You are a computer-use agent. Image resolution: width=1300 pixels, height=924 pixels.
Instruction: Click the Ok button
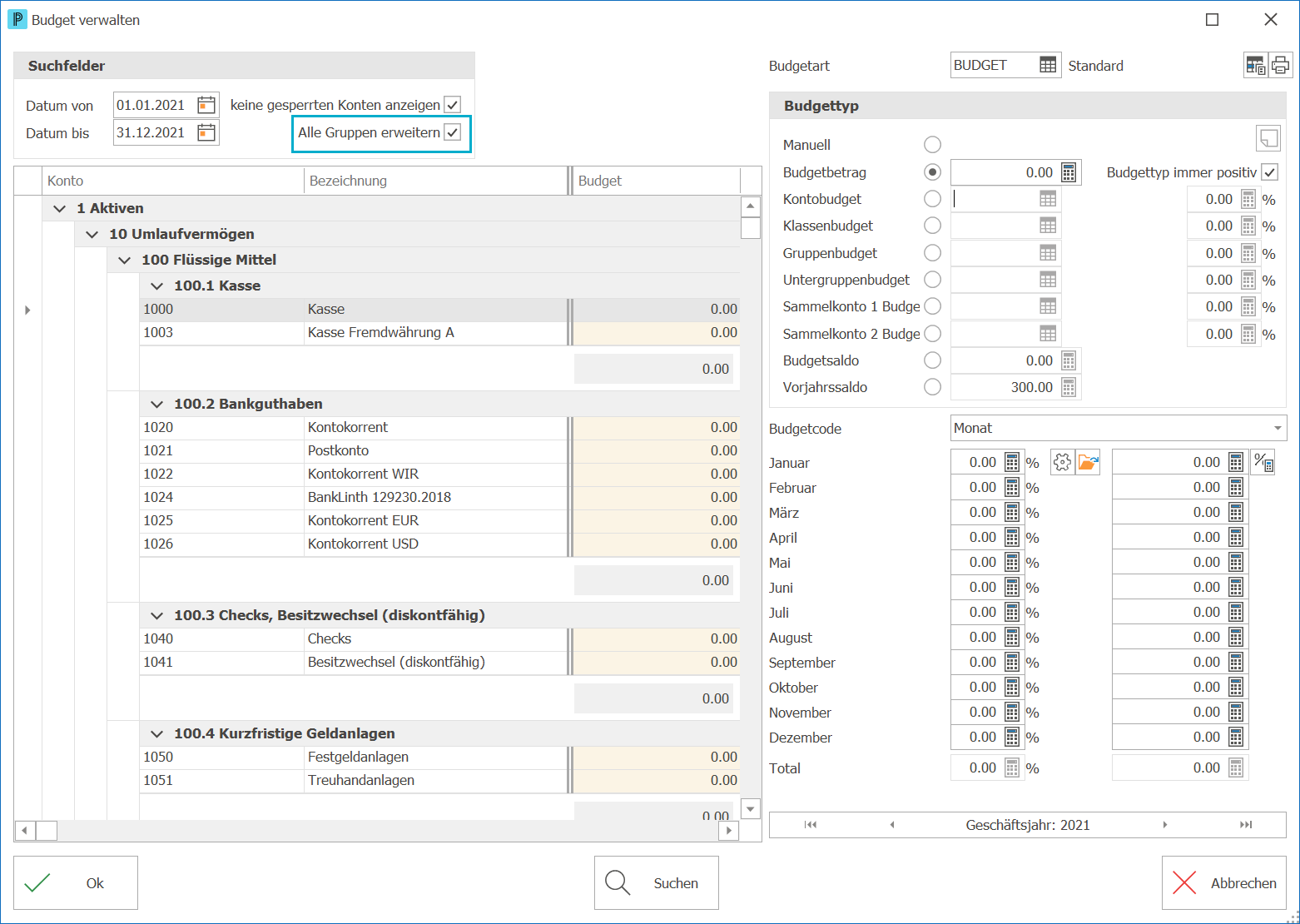coord(76,883)
